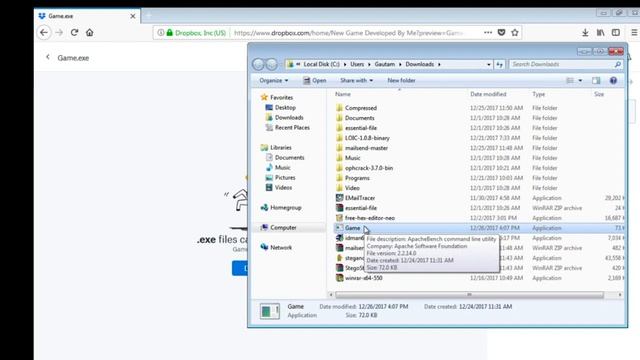Click the horizontal scrollbar in file list
640x360 pixels.
(469, 295)
